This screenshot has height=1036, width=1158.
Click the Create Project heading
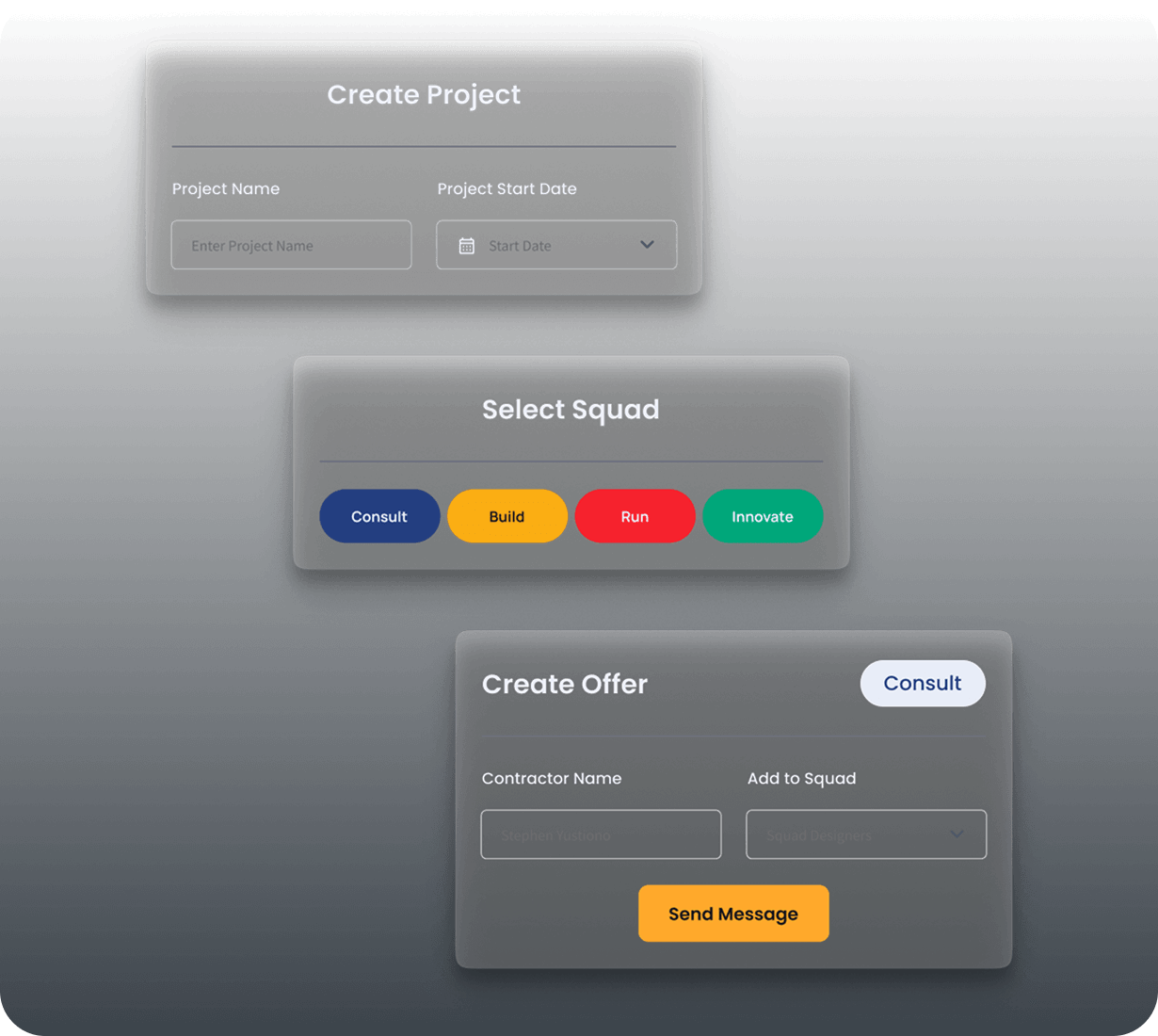pyautogui.click(x=424, y=95)
